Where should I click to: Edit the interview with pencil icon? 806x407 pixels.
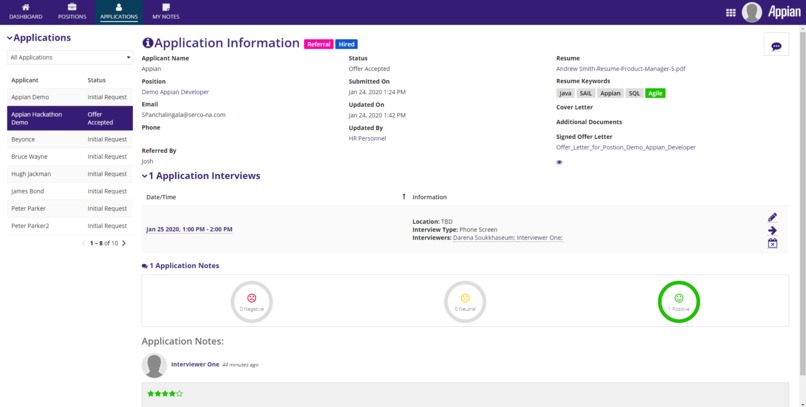tap(772, 217)
